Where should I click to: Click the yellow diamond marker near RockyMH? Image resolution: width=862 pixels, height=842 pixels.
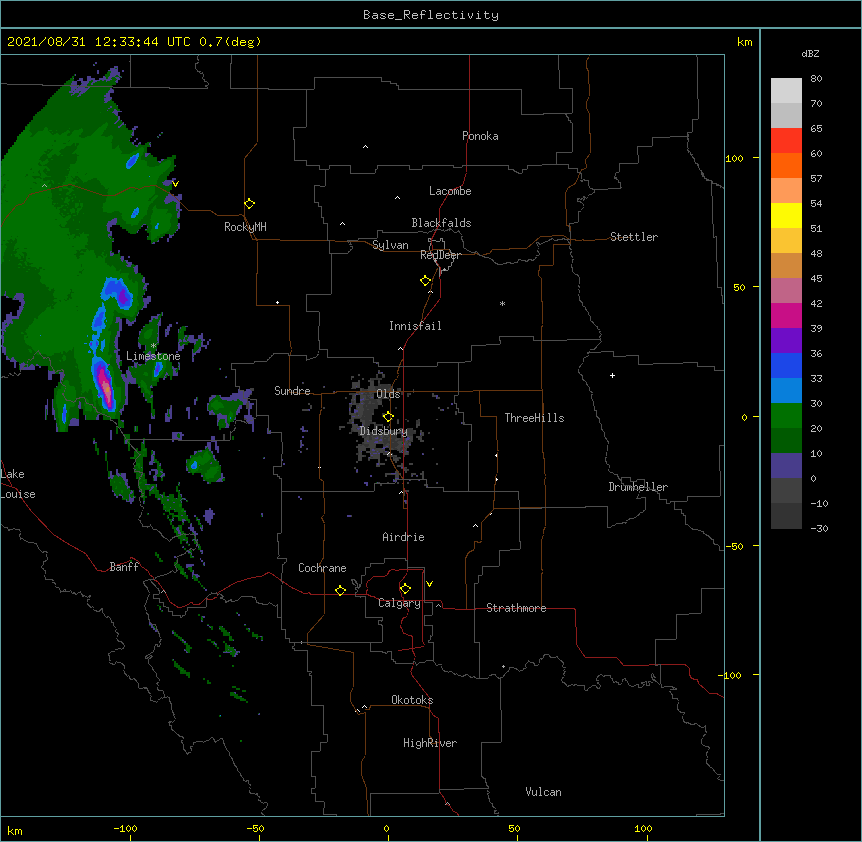point(250,204)
